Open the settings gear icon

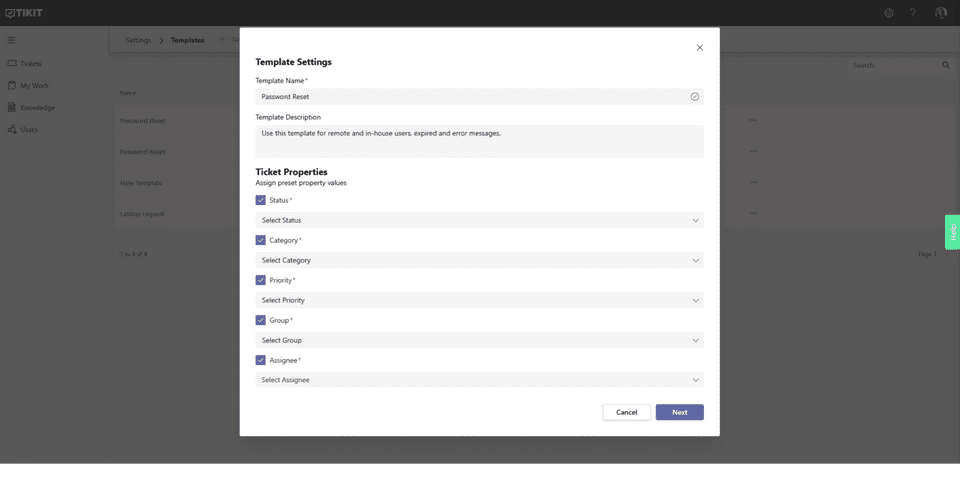click(889, 13)
